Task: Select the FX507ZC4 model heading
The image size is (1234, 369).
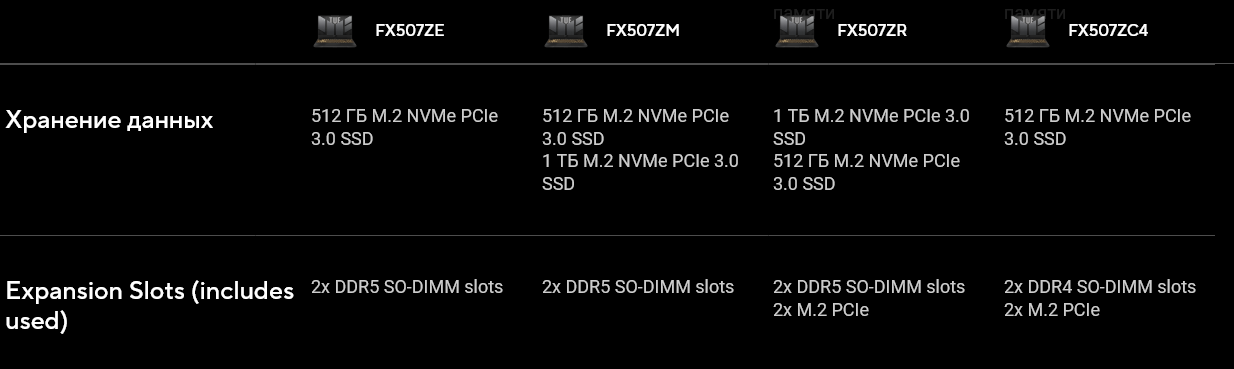Action: [1108, 30]
